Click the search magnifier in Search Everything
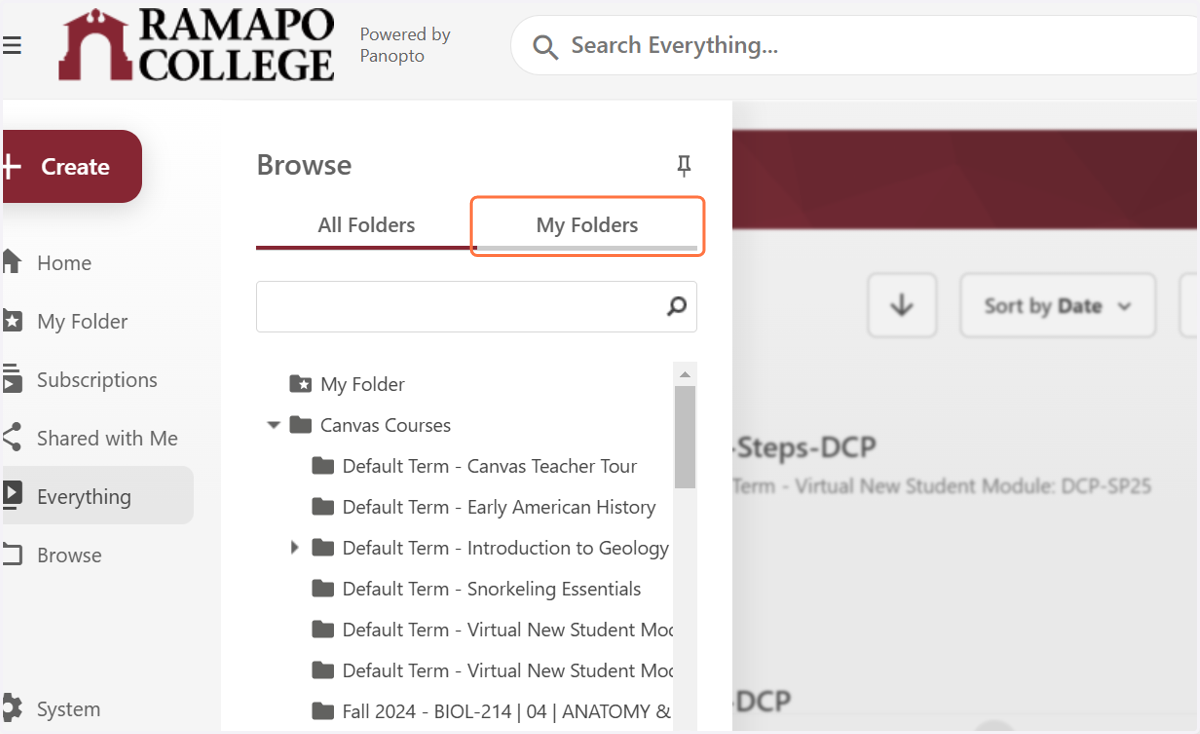 tap(545, 47)
